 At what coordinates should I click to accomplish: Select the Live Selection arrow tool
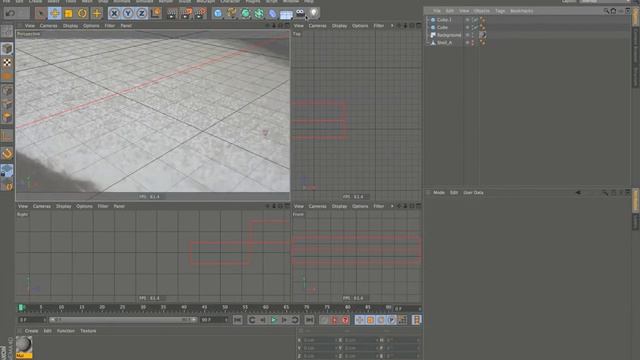(x=40, y=13)
